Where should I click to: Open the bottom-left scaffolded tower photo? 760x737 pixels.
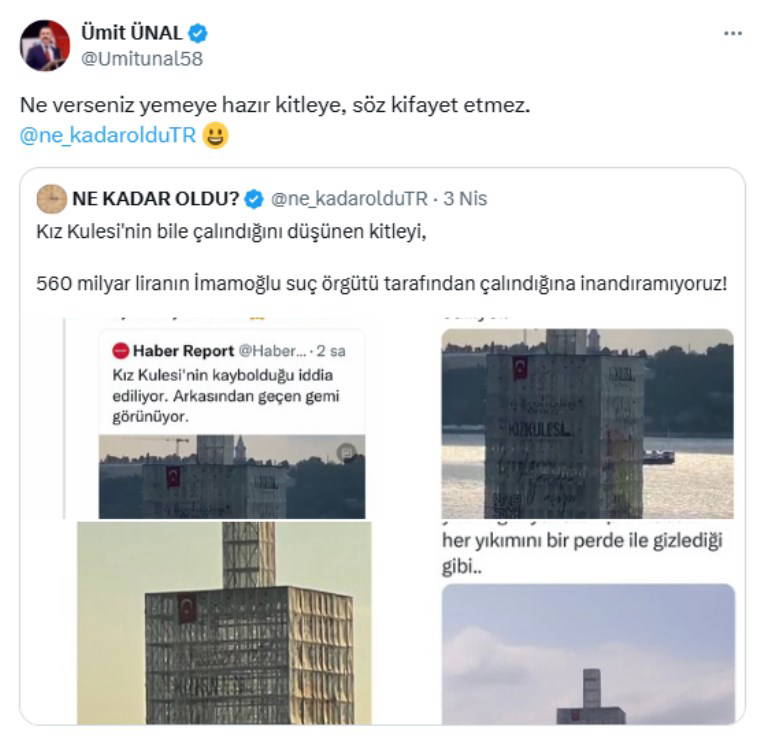[x=225, y=622]
